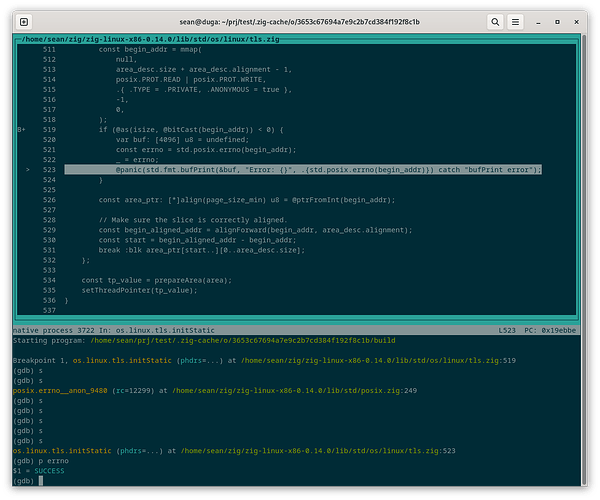Image resolution: width=600 pixels, height=500 pixels.
Task: Click the comment Make sure the slice is correctly aligned
Action: [x=193, y=220]
